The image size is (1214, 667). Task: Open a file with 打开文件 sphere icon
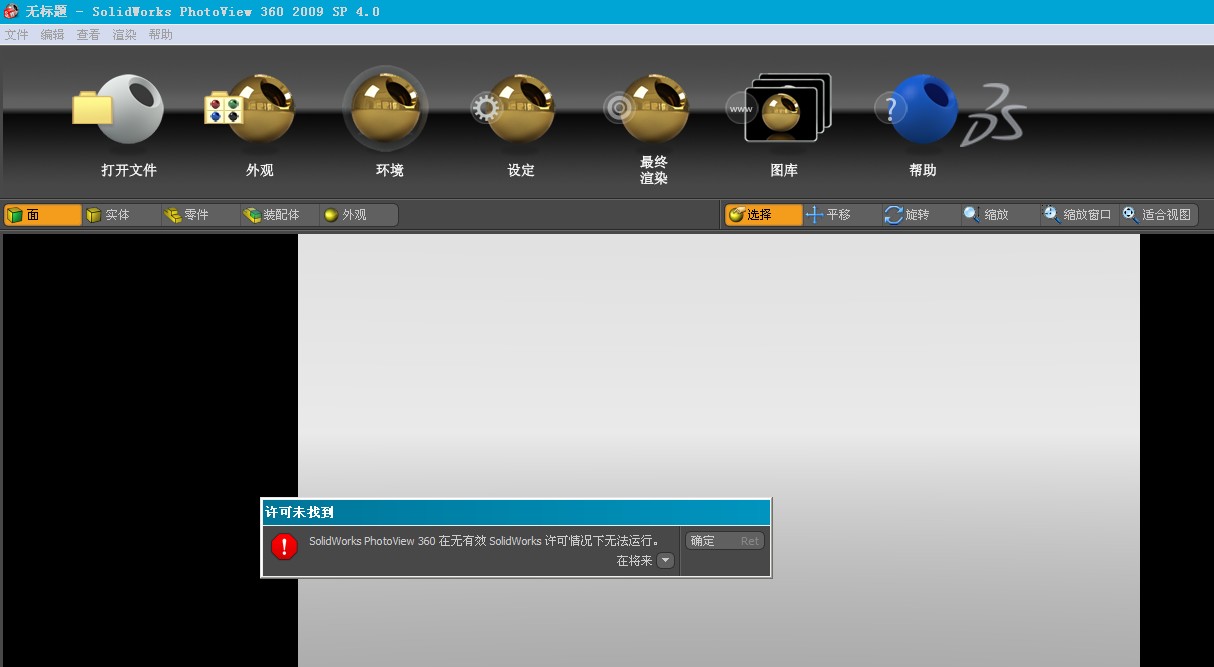[x=119, y=110]
